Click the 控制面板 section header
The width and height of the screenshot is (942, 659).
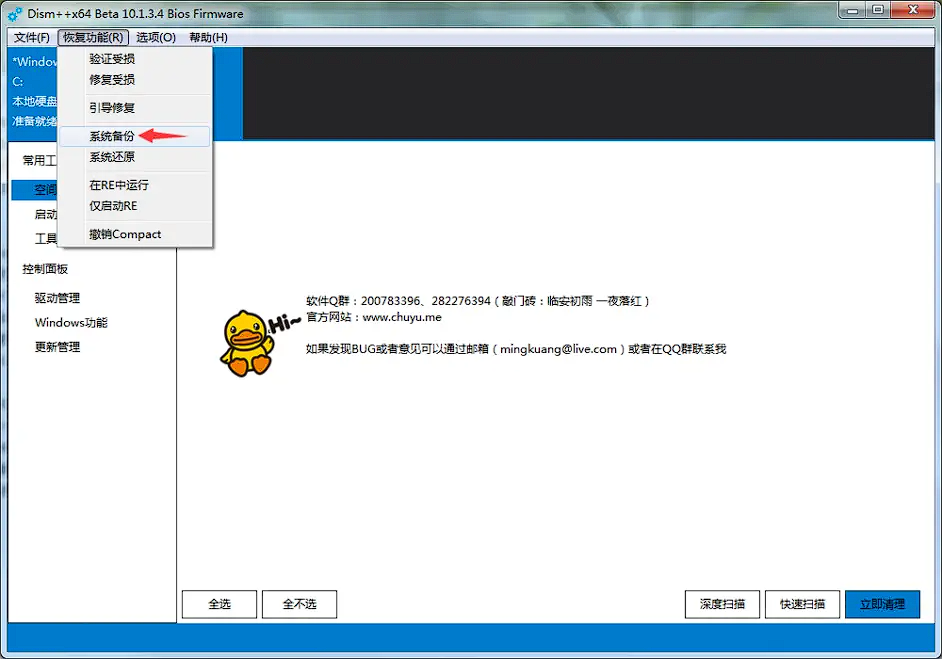[45, 269]
